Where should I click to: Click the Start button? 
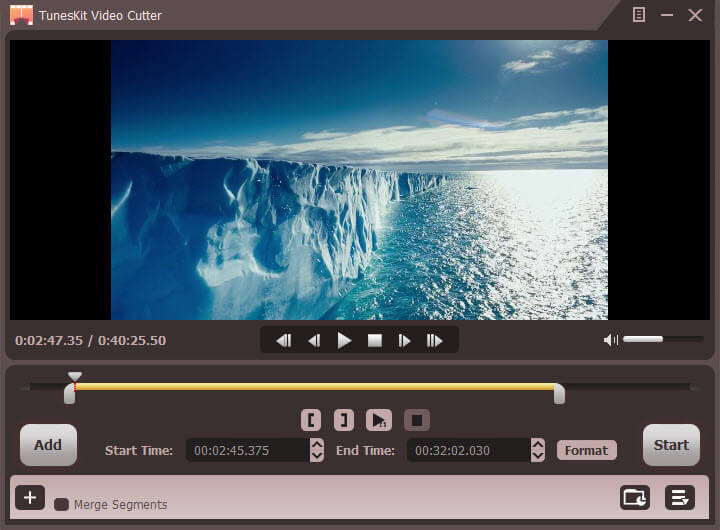tap(671, 445)
